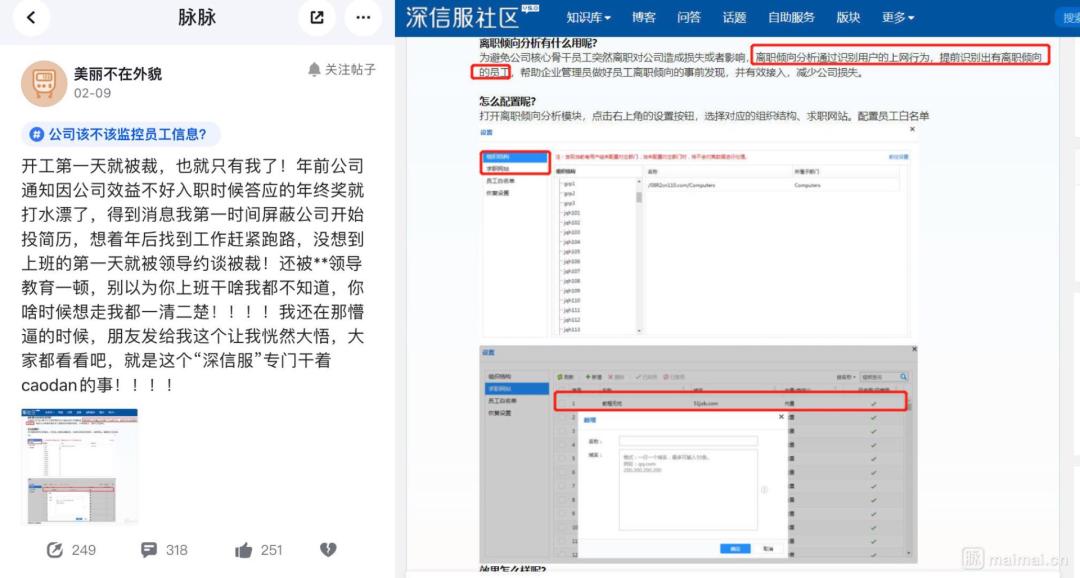This screenshot has height=578, width=1080.
Task: Expand the 更多 dropdown menu
Action: (898, 18)
